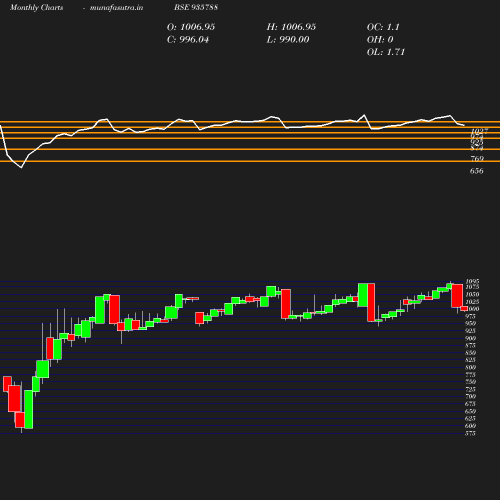
Task: Select the close value 'C: 996.04'
Action: click(x=188, y=40)
